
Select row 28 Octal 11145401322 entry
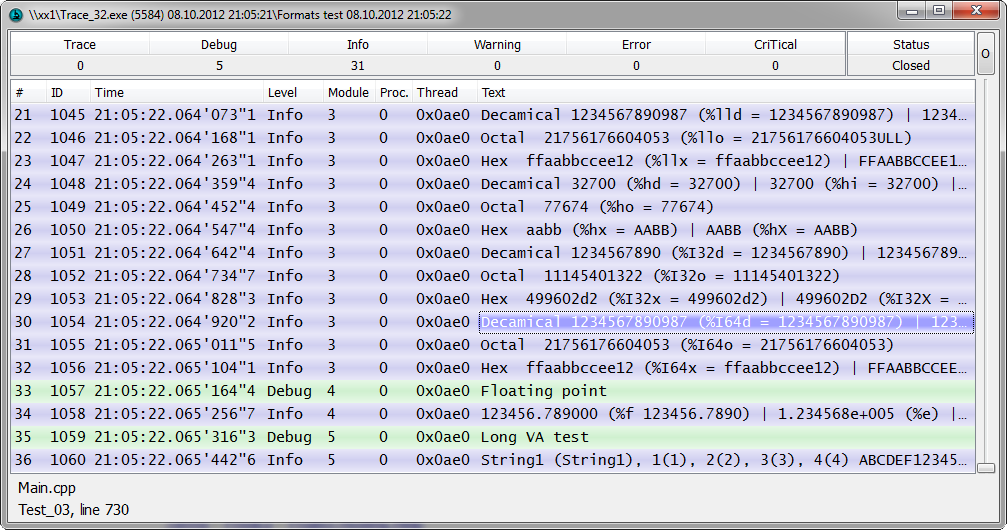tap(493, 276)
